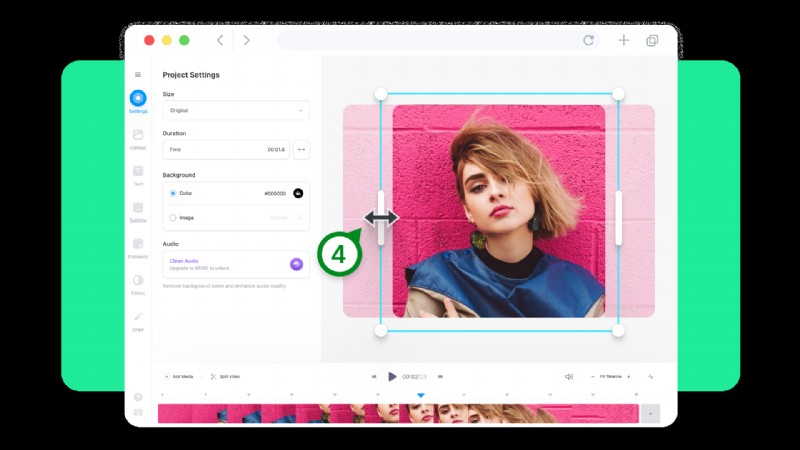The image size is (800, 450).
Task: Click the Add Media button
Action: [x=179, y=377]
